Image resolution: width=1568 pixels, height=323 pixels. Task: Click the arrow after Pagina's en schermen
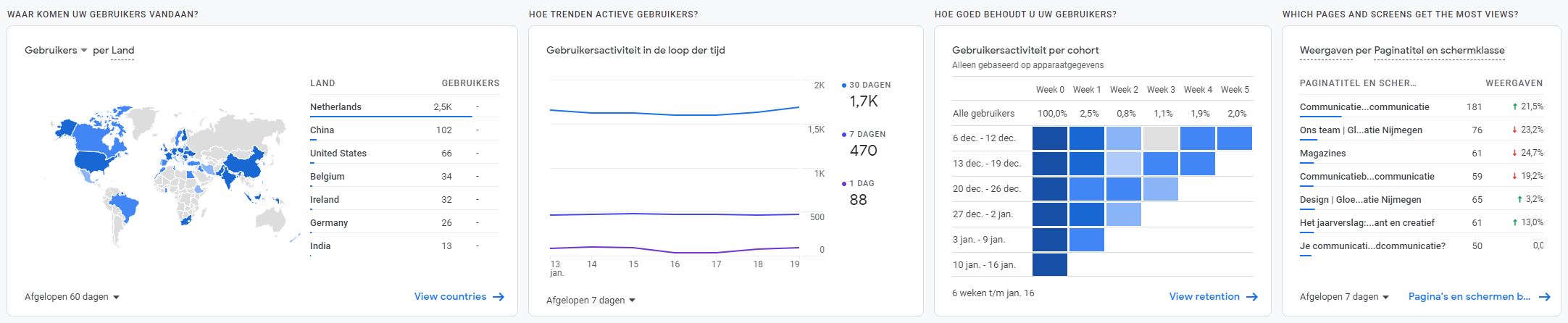[1544, 296]
